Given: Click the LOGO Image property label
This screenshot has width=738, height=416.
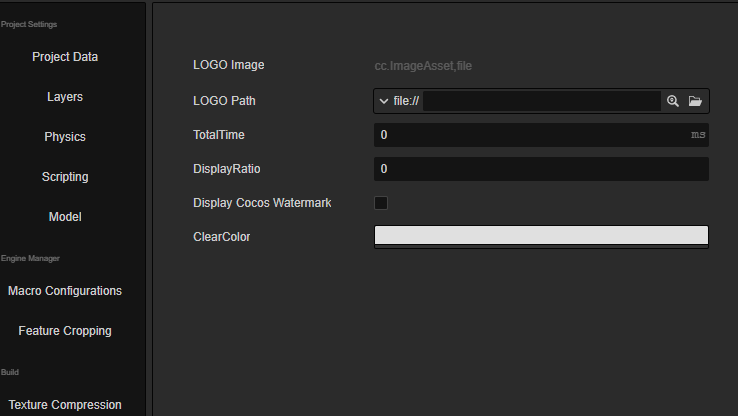Looking at the screenshot, I should 228,65.
